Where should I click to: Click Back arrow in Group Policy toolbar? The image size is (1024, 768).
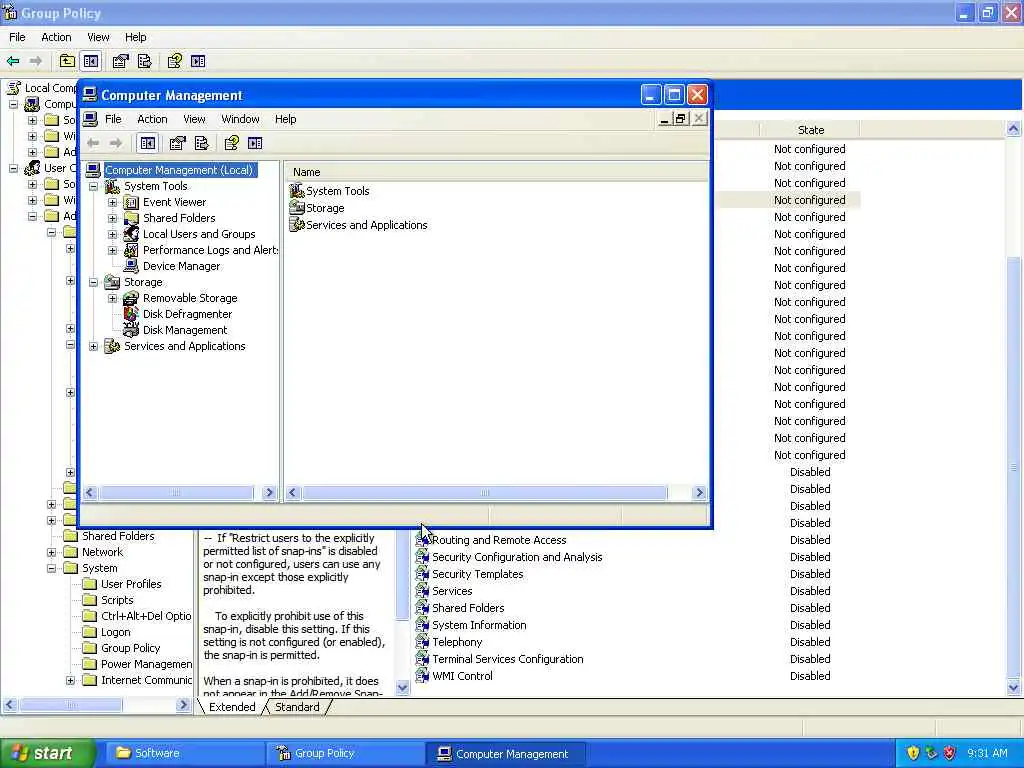click(13, 61)
